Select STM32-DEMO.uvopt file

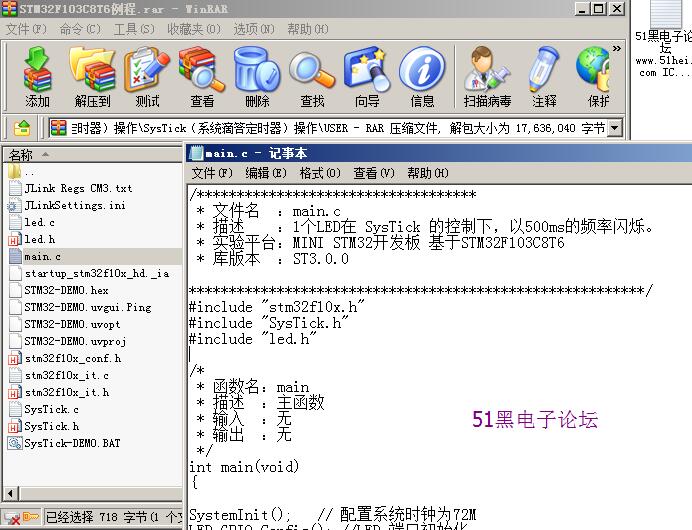(x=72, y=324)
